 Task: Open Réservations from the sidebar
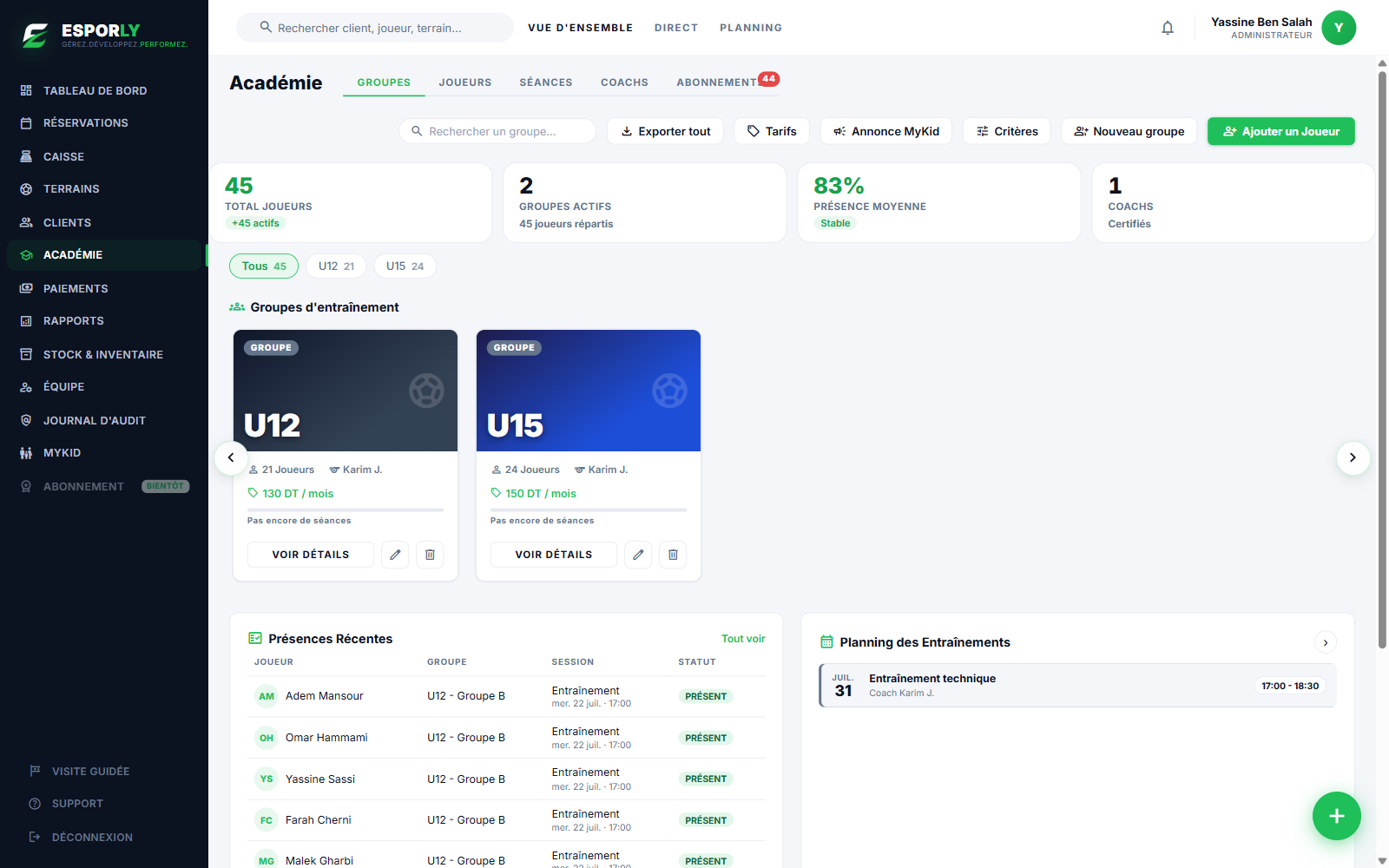click(x=104, y=123)
